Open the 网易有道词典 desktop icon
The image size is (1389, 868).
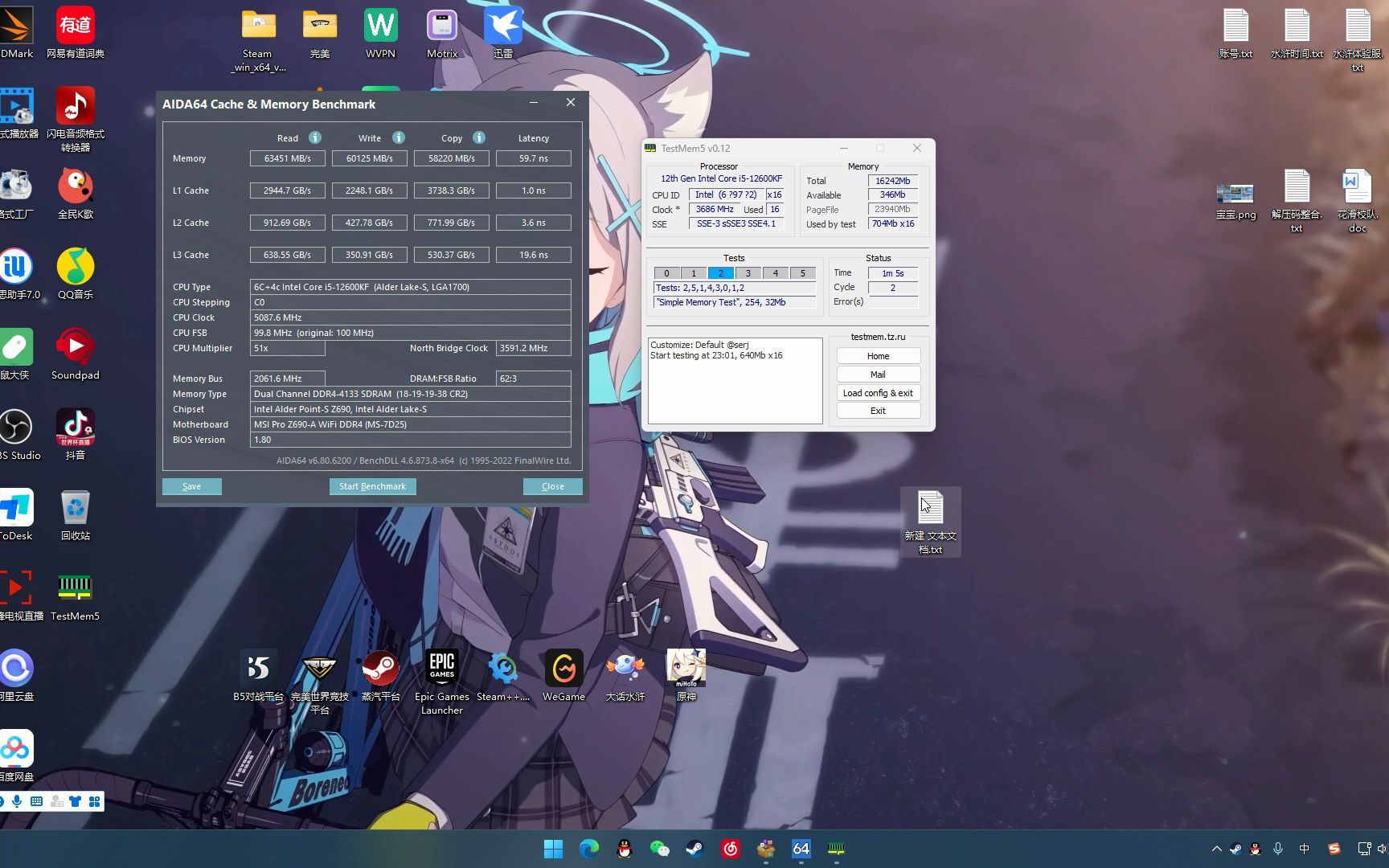click(x=76, y=32)
